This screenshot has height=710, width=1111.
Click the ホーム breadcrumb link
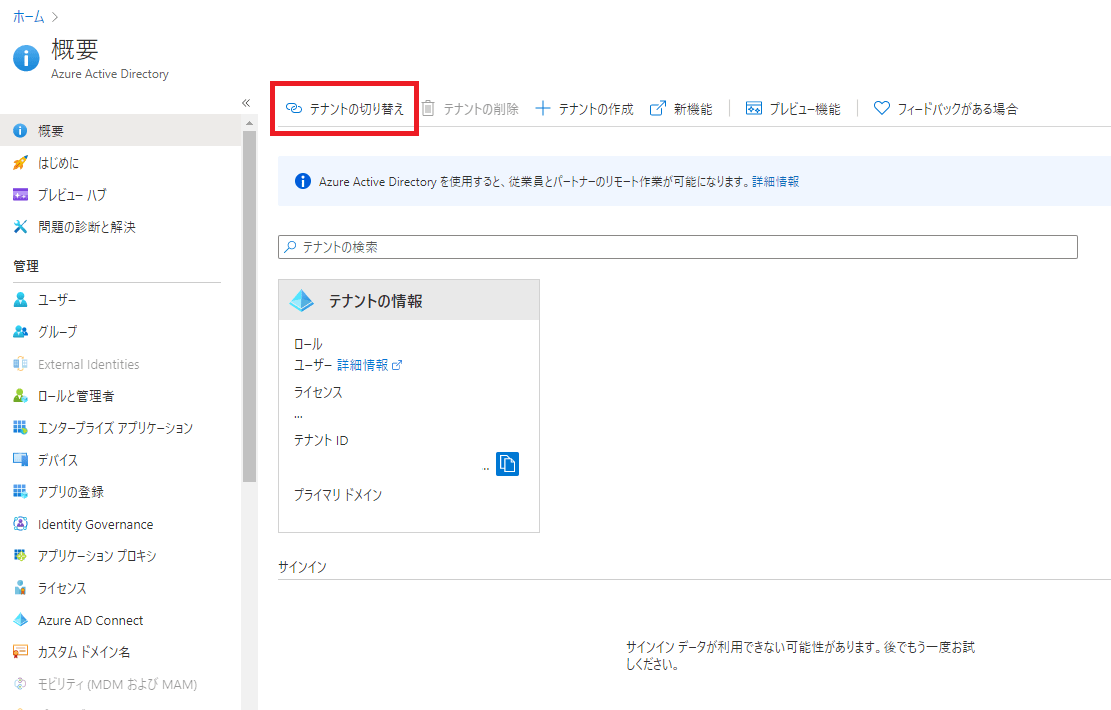tap(28, 17)
